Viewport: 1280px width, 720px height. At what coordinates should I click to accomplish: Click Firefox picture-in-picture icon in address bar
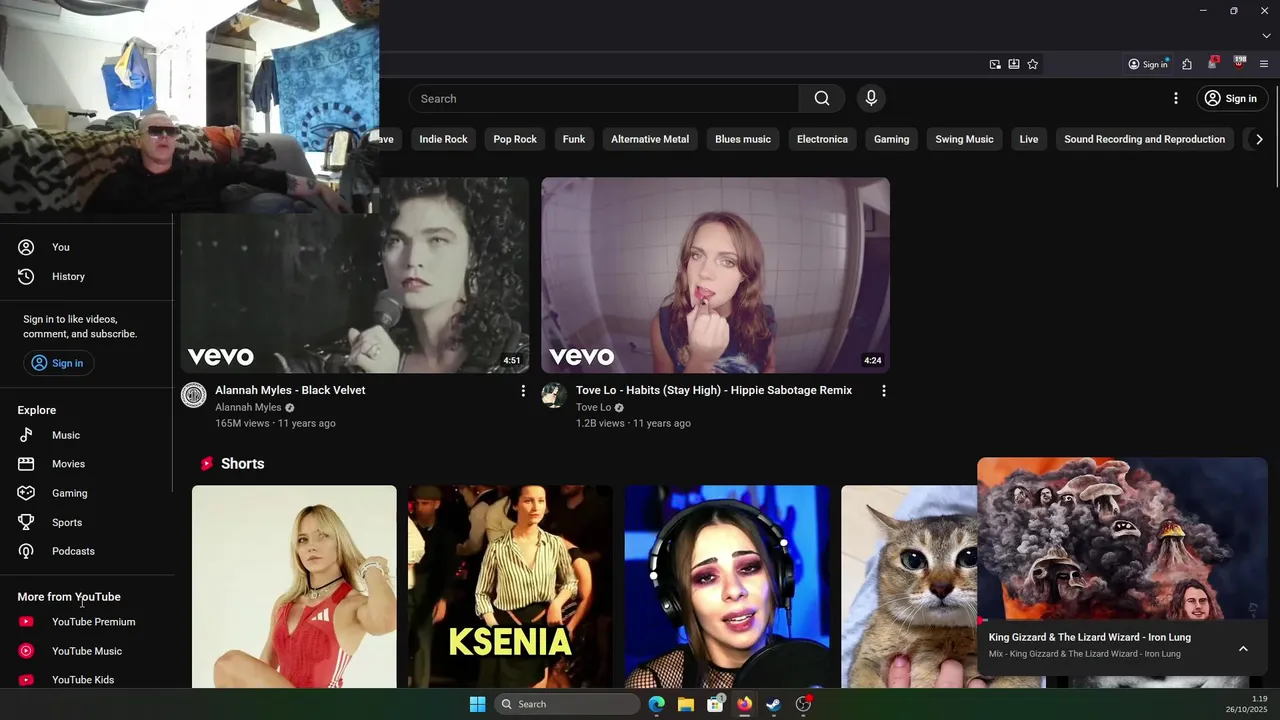(995, 64)
